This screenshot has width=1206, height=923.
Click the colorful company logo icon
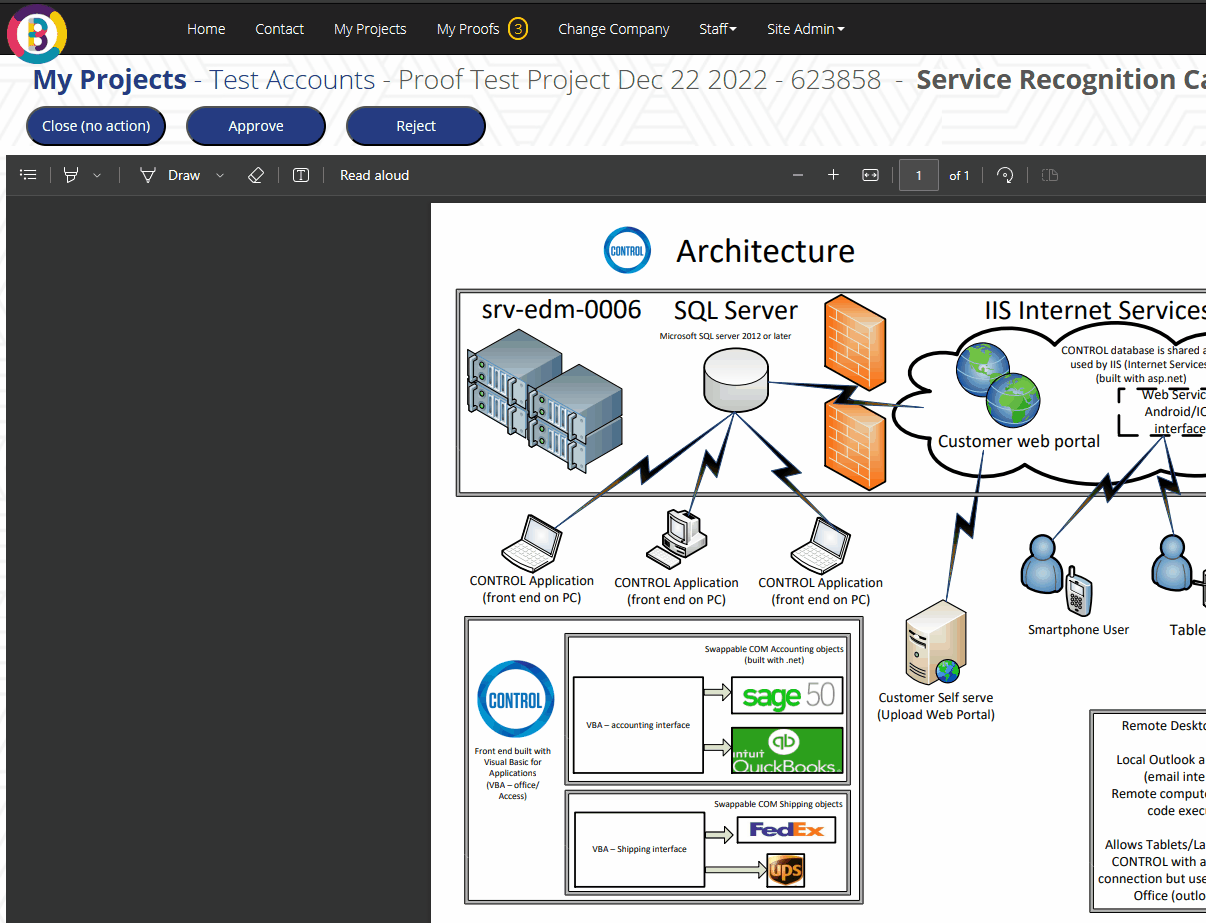click(x=37, y=33)
